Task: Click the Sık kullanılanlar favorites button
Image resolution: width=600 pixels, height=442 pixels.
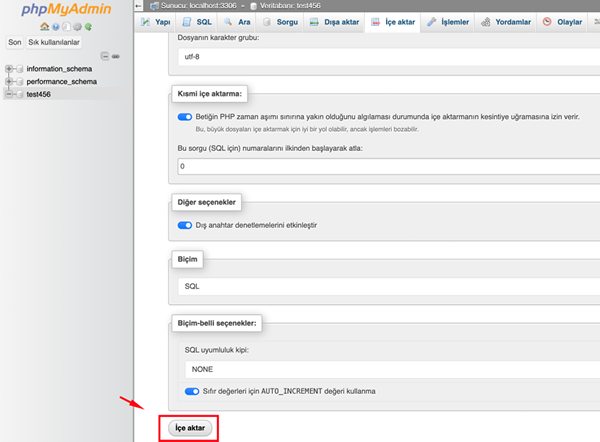Action: pos(54,42)
